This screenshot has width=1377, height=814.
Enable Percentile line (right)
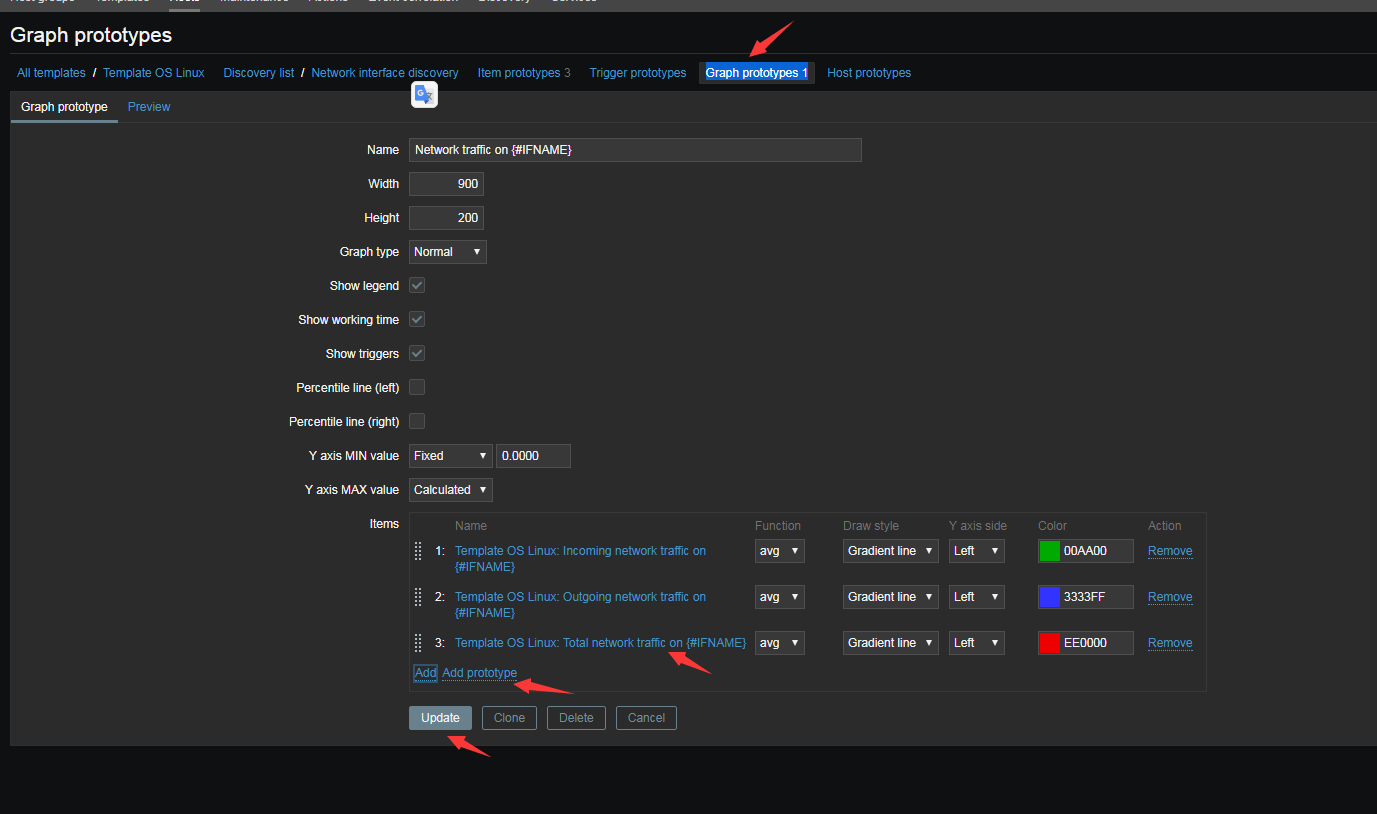coord(416,421)
